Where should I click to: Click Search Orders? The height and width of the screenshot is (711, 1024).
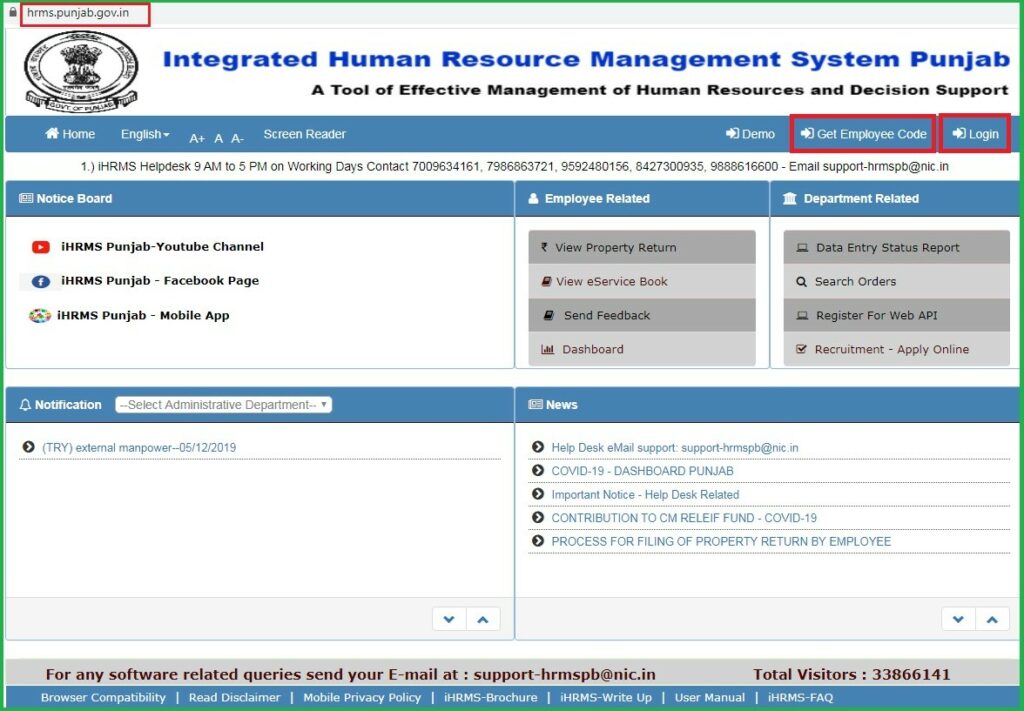(897, 281)
